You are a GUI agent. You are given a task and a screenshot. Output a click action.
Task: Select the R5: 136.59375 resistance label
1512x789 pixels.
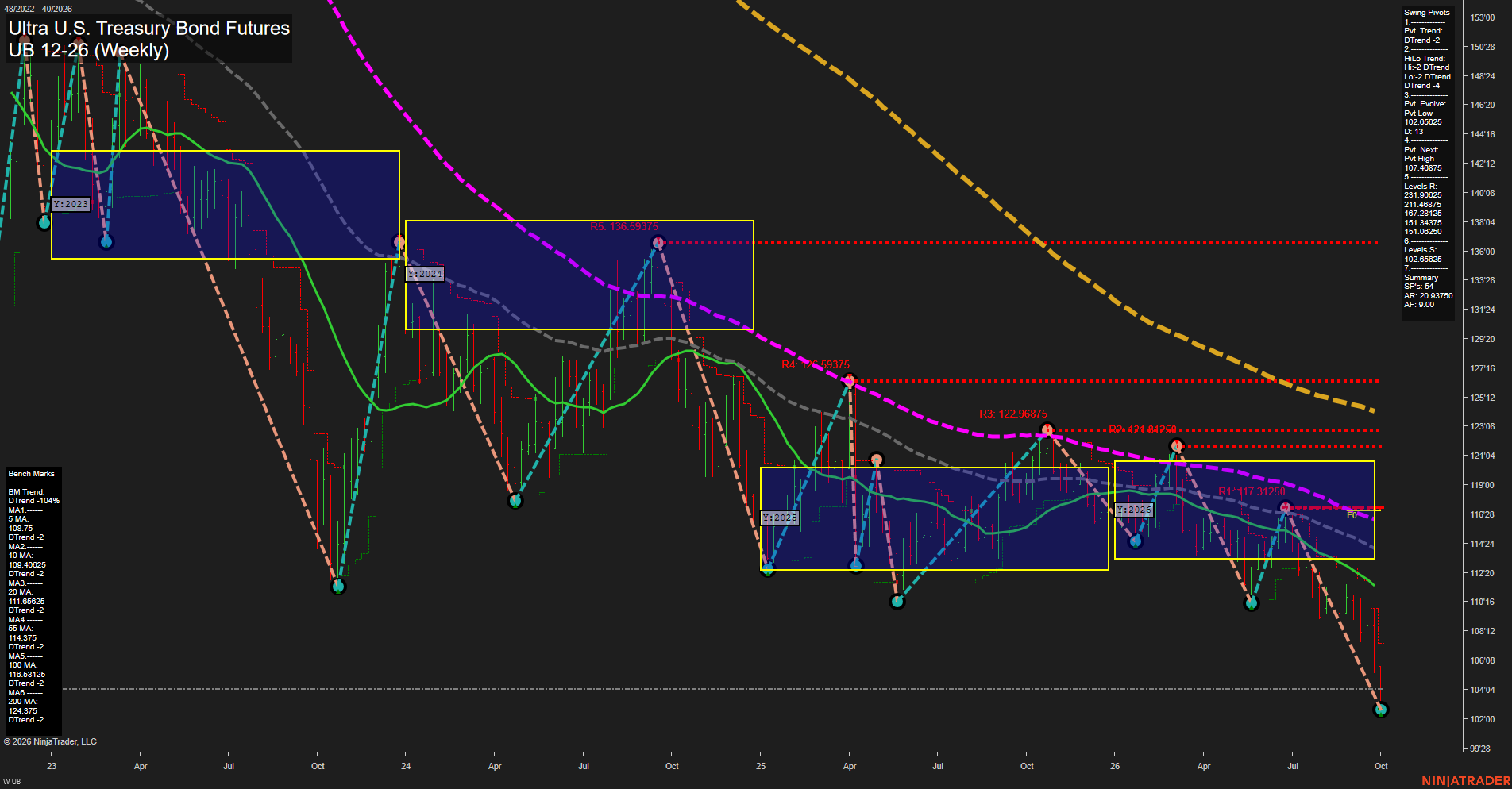click(624, 226)
